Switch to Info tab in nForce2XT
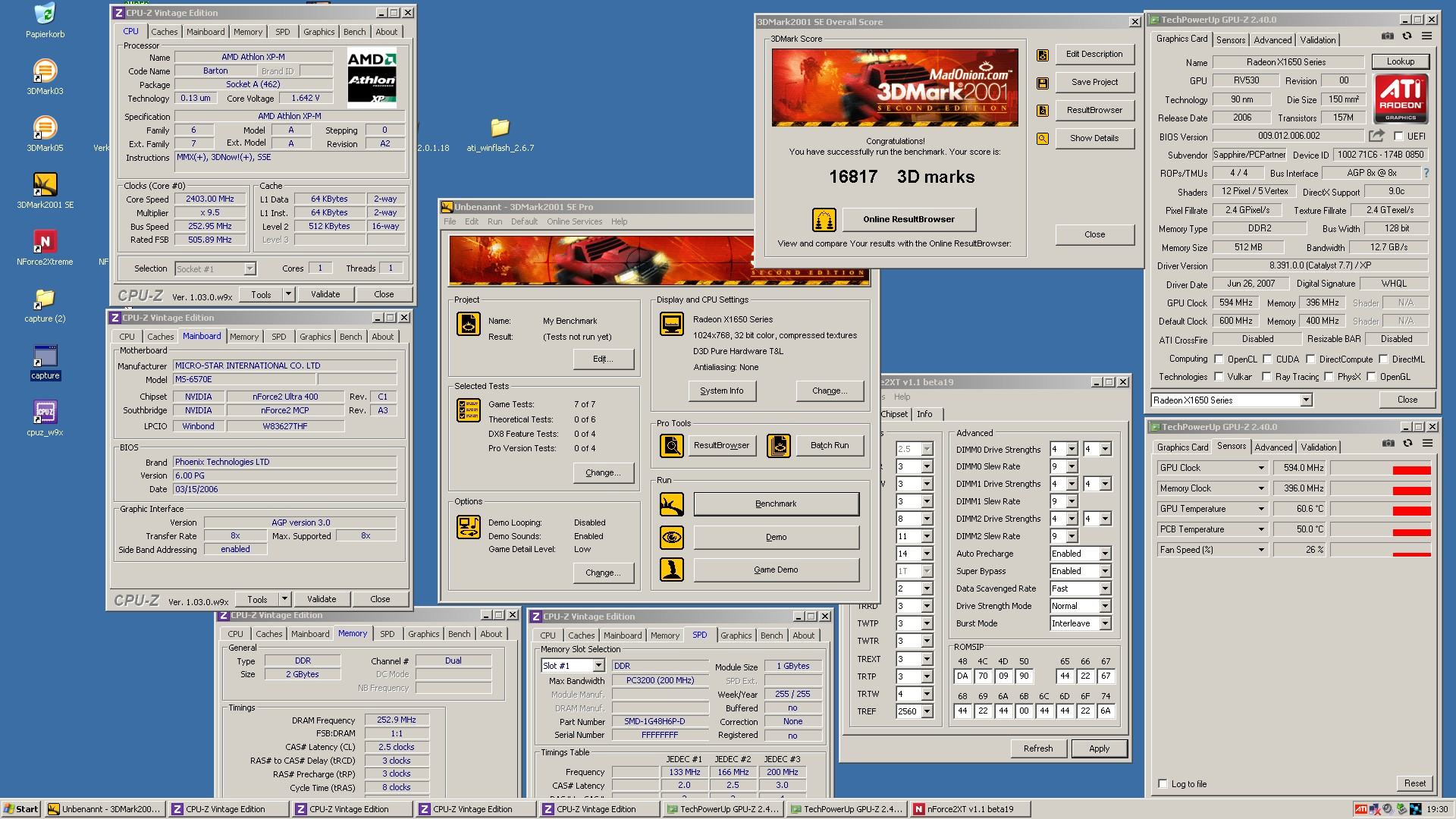The width and height of the screenshot is (1456, 819). pyautogui.click(x=924, y=414)
